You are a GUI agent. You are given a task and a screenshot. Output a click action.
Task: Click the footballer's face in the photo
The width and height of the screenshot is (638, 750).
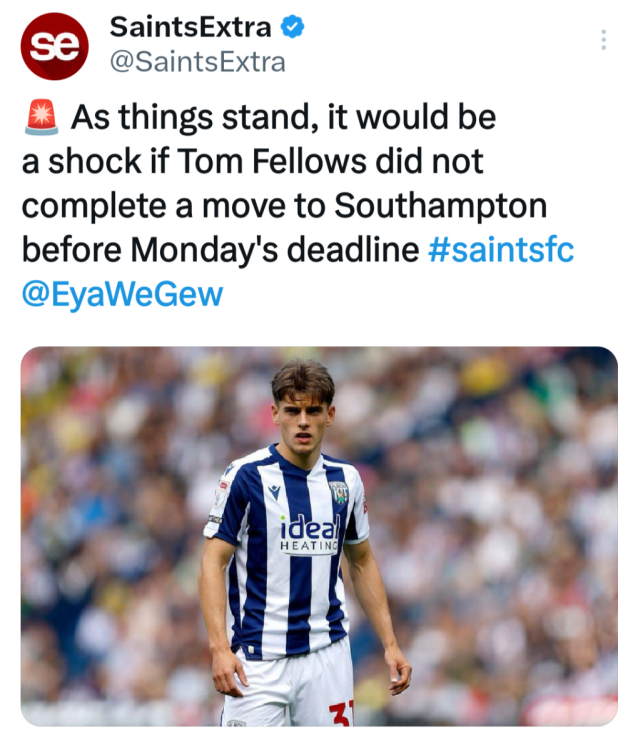click(303, 412)
